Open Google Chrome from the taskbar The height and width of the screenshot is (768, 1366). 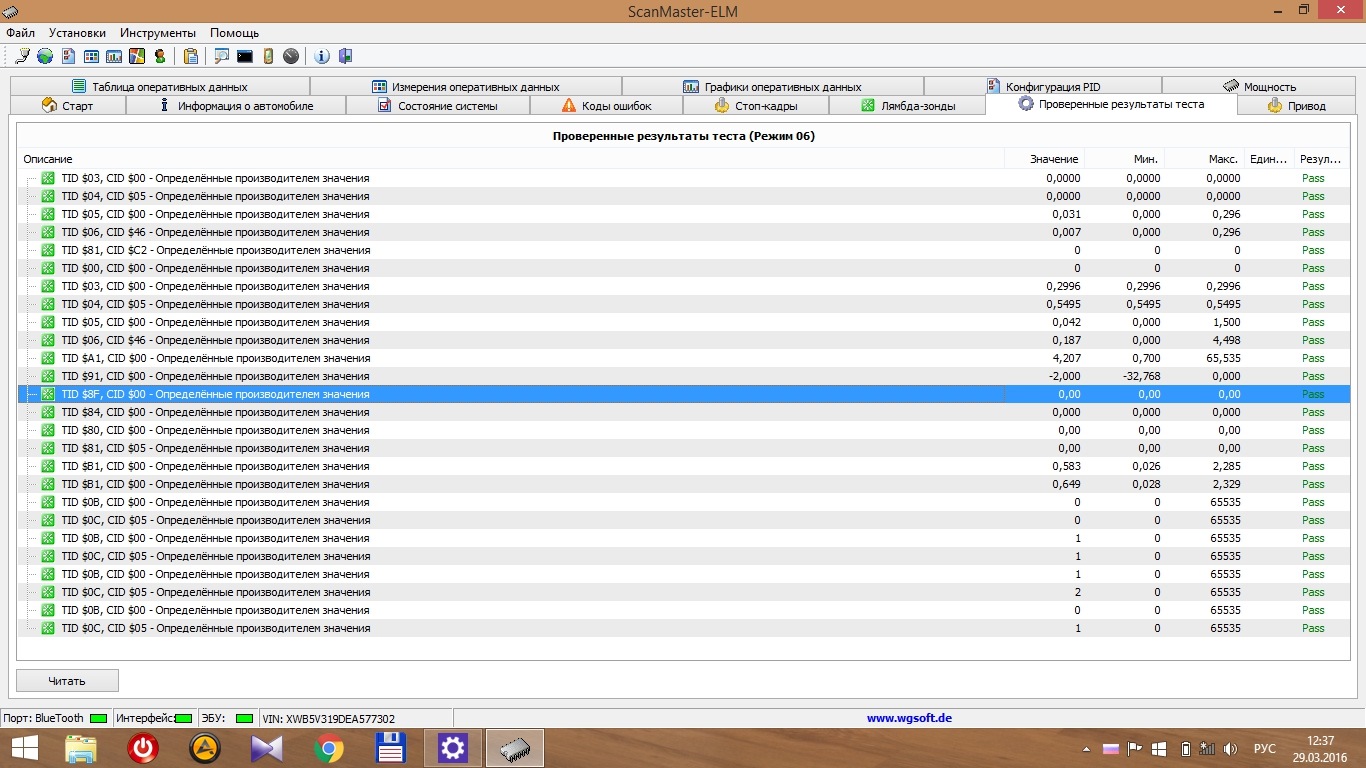pyautogui.click(x=329, y=748)
